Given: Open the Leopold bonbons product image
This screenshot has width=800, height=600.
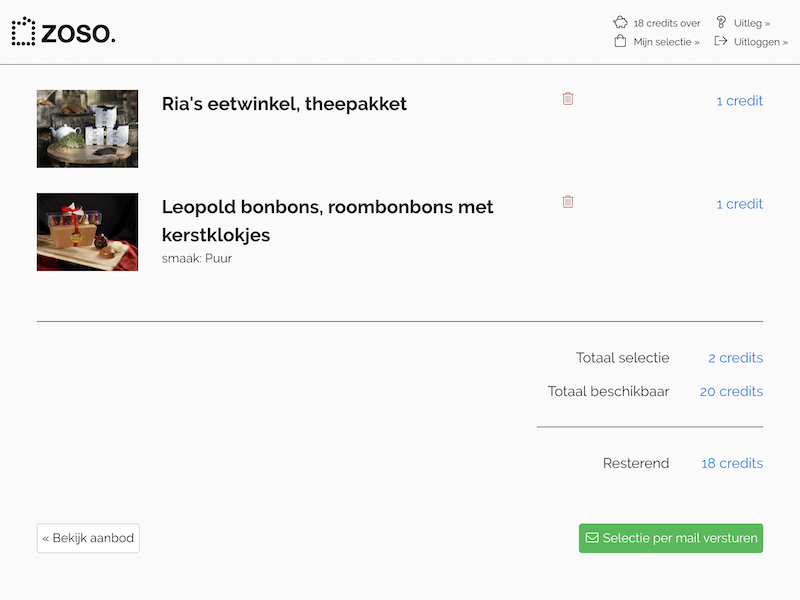Looking at the screenshot, I should (87, 232).
